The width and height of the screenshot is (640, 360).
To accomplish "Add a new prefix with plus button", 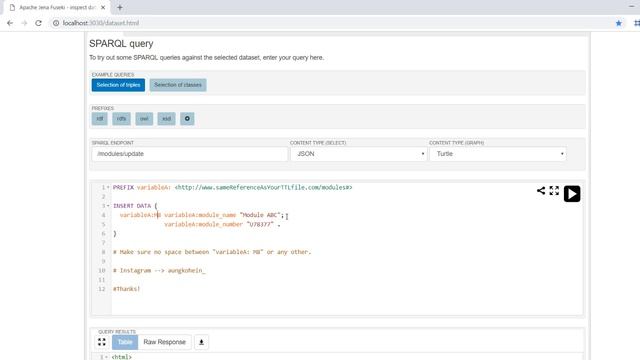I will point(187,119).
